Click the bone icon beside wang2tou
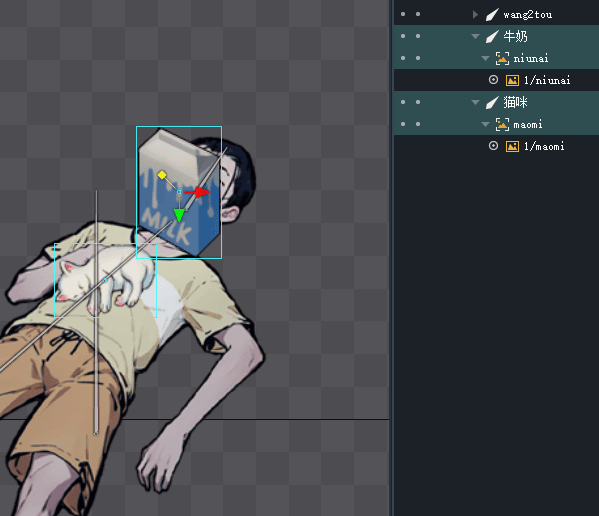Viewport: 599px width, 516px height. tap(492, 15)
